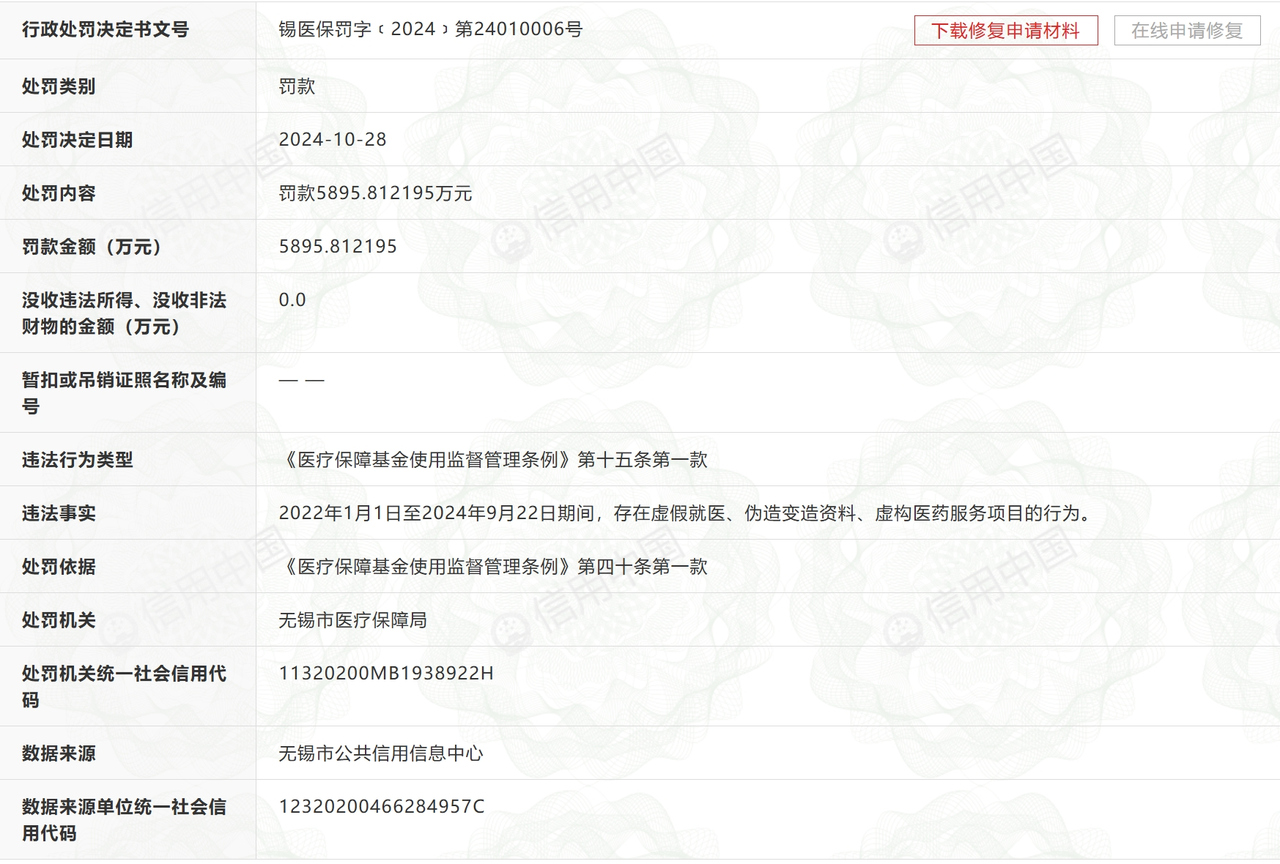The width and height of the screenshot is (1280, 864).
Task: Click the 暂扣或吊销证照名称及编号 row label
Action: 124,393
